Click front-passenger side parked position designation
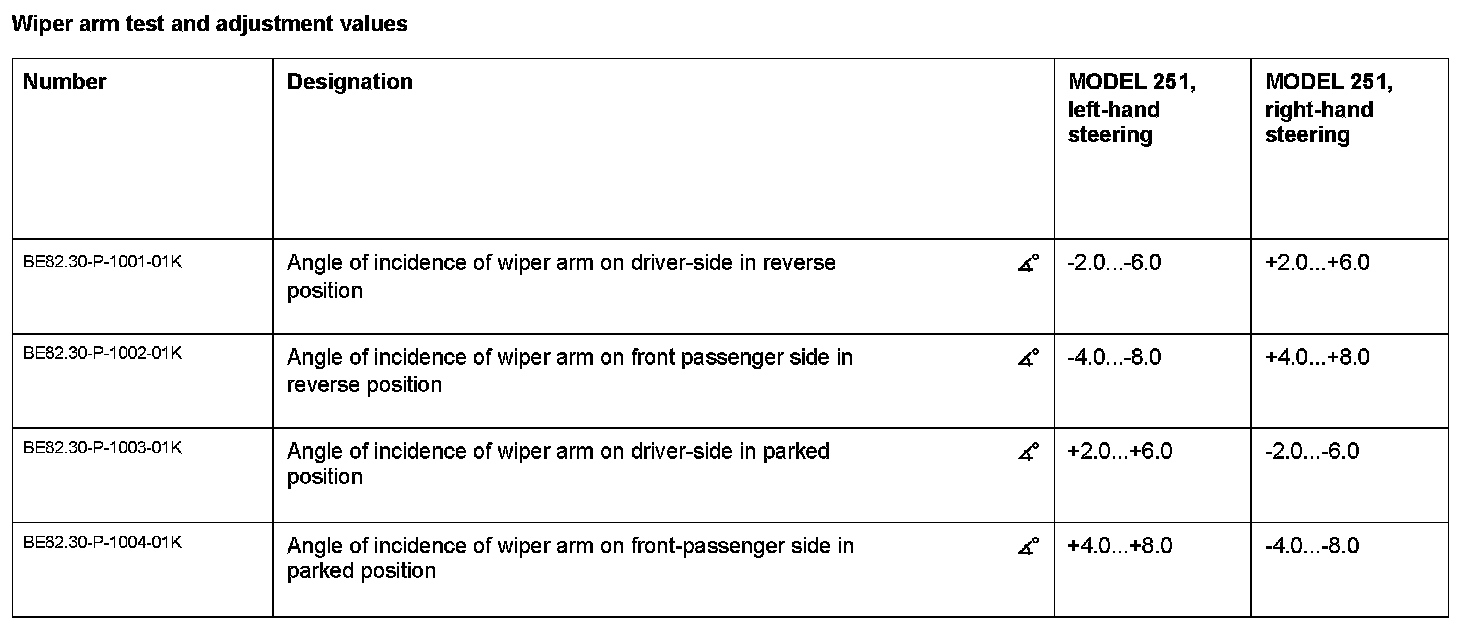The width and height of the screenshot is (1472, 628). click(571, 559)
